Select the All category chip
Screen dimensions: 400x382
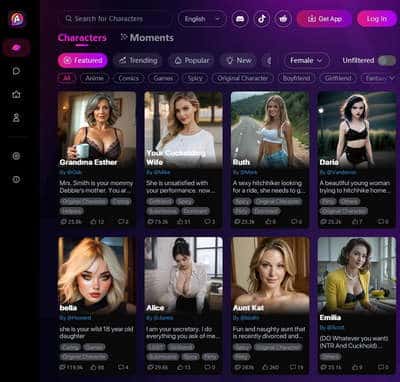coord(67,78)
